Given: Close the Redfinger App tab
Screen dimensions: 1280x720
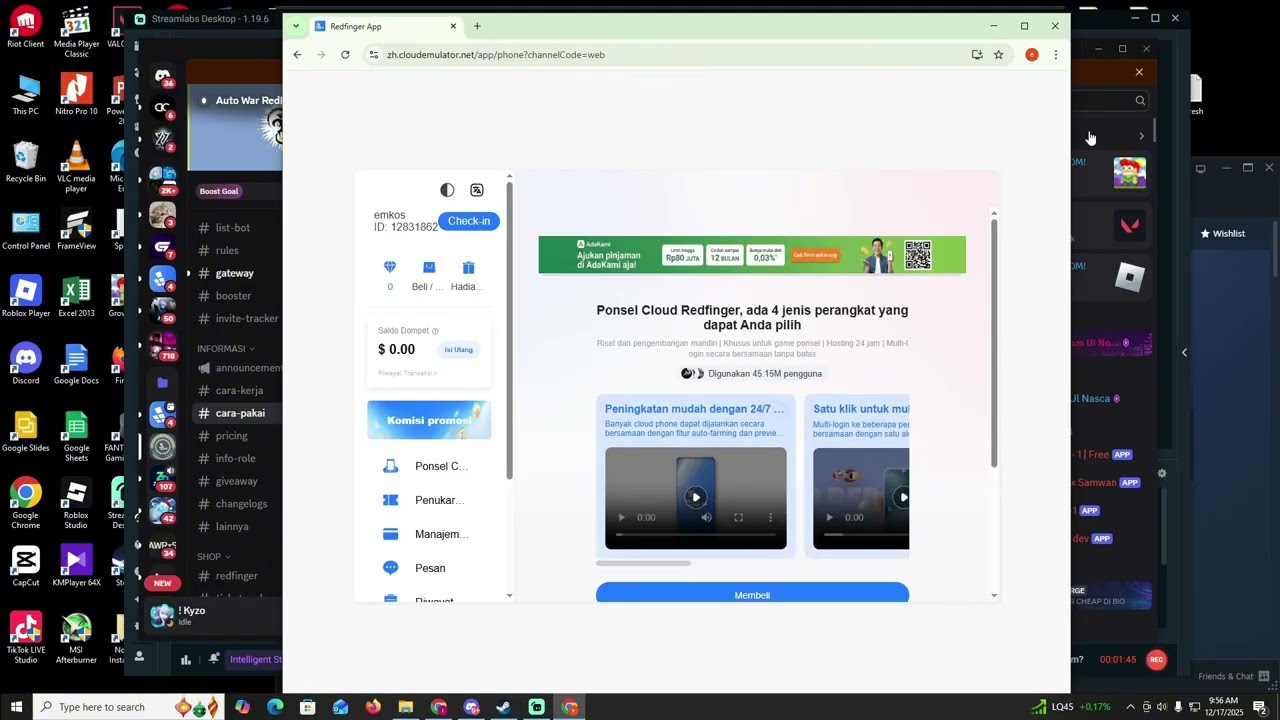Looking at the screenshot, I should tap(453, 26).
